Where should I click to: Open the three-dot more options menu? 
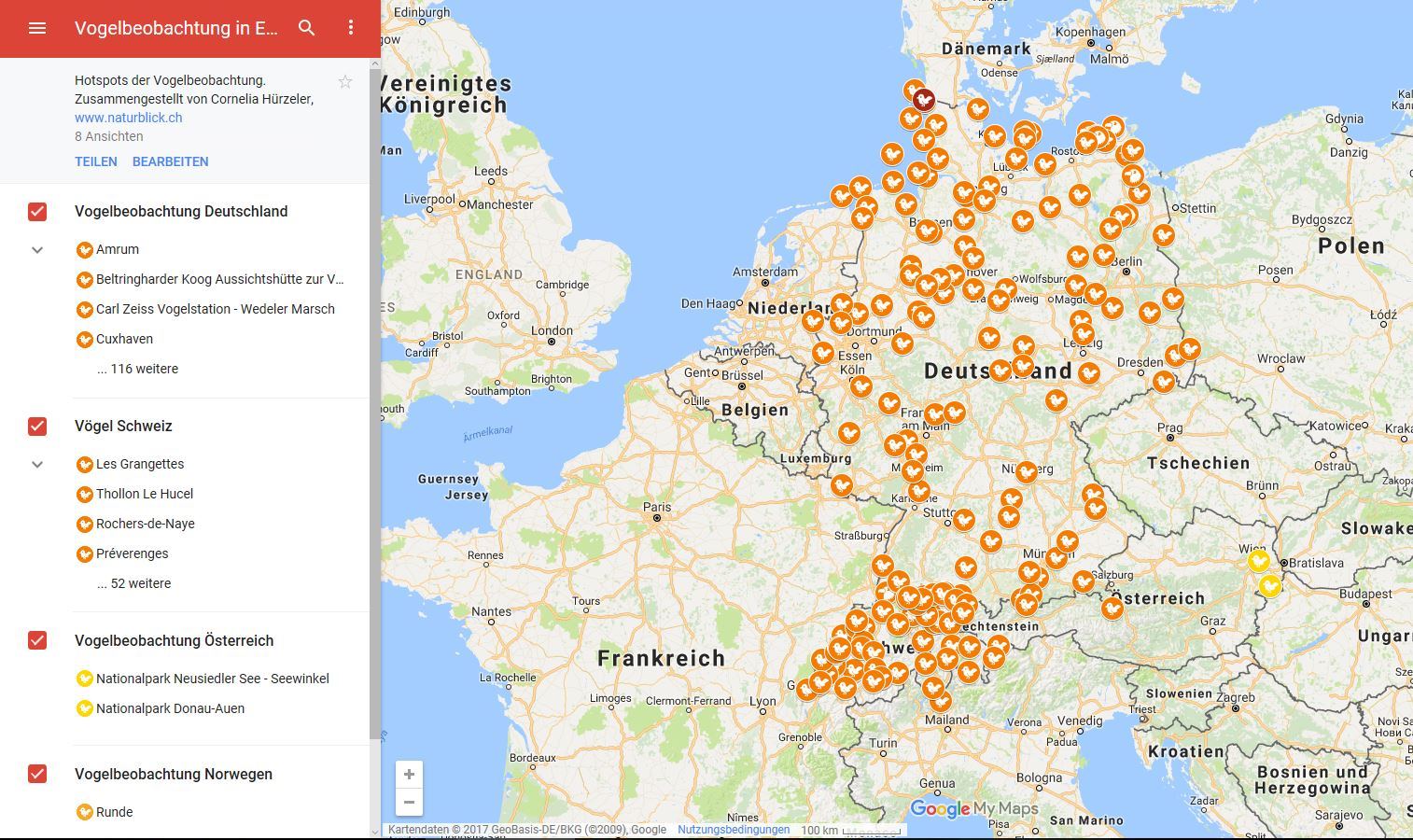[351, 28]
